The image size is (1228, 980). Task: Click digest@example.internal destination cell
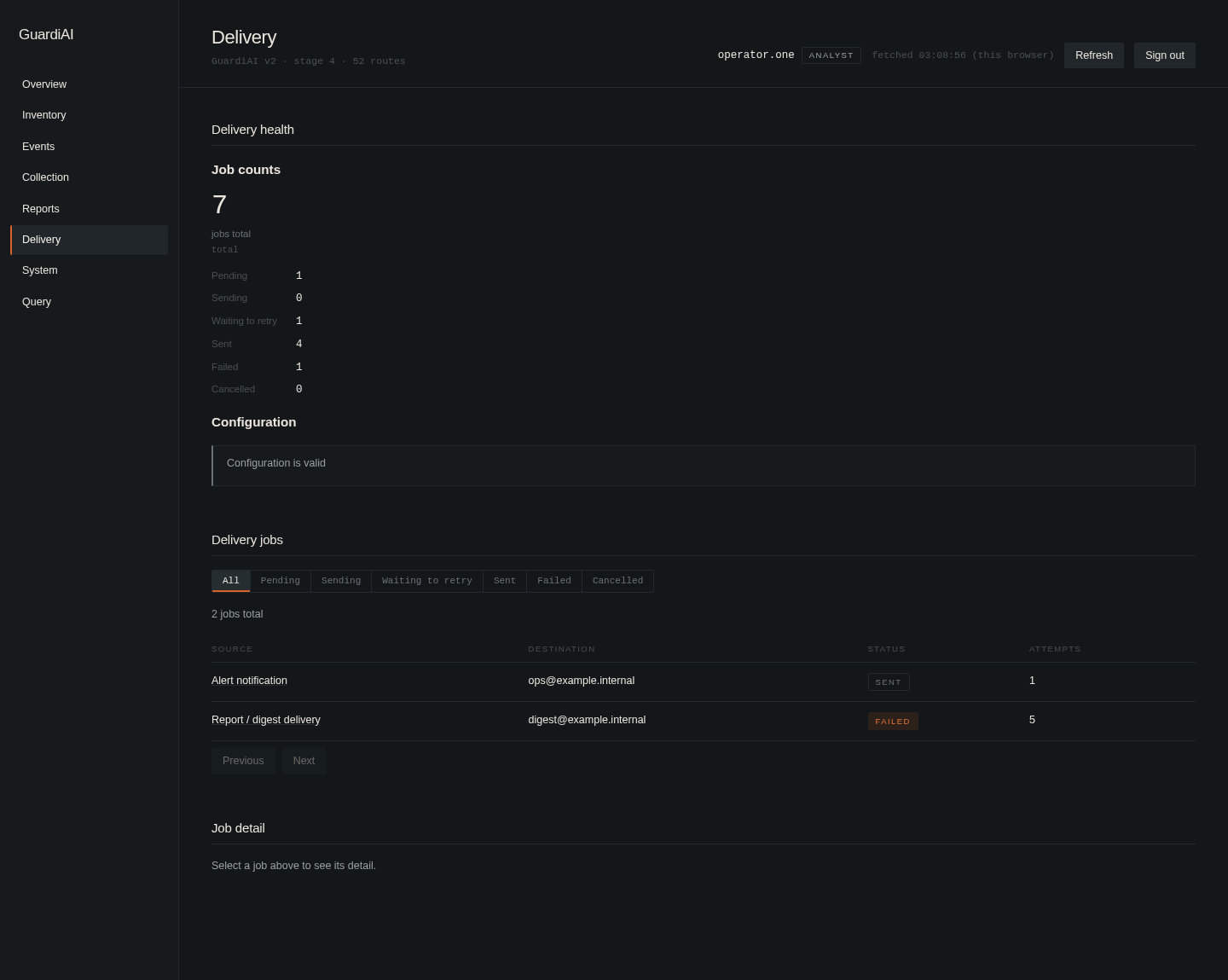(587, 720)
